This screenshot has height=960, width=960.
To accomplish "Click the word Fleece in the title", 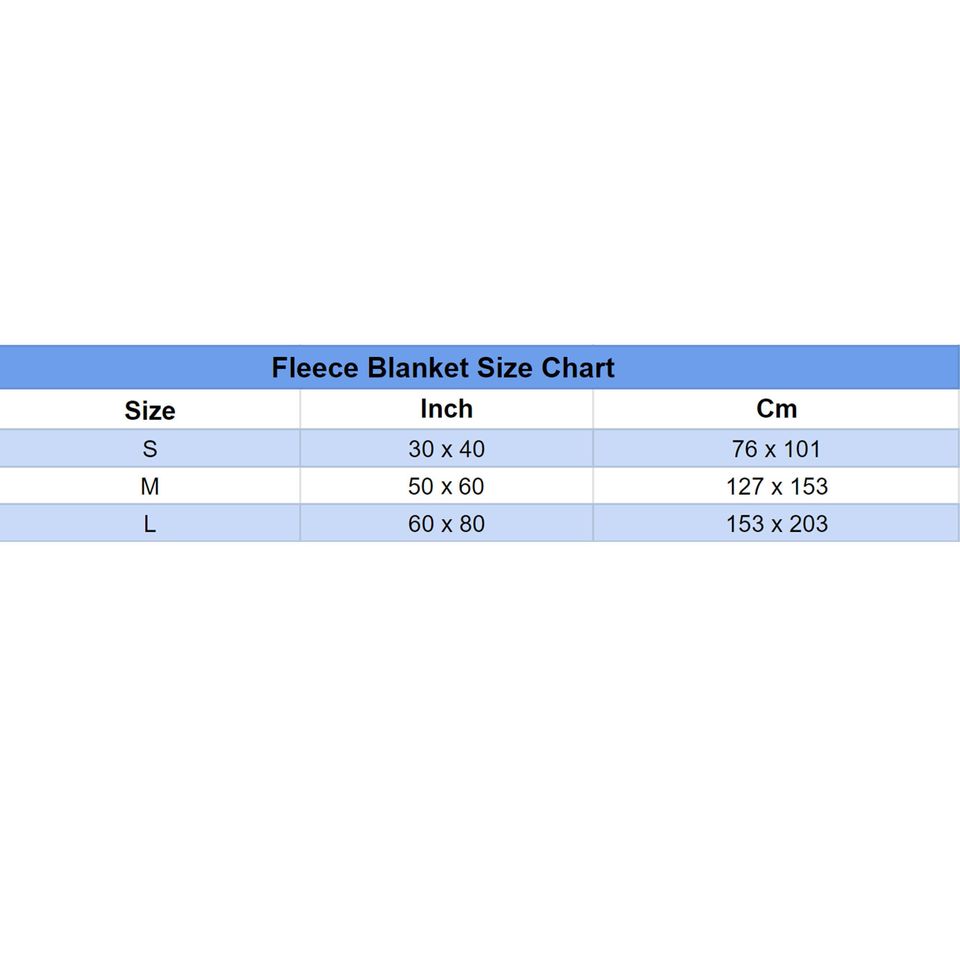I will click(x=315, y=368).
